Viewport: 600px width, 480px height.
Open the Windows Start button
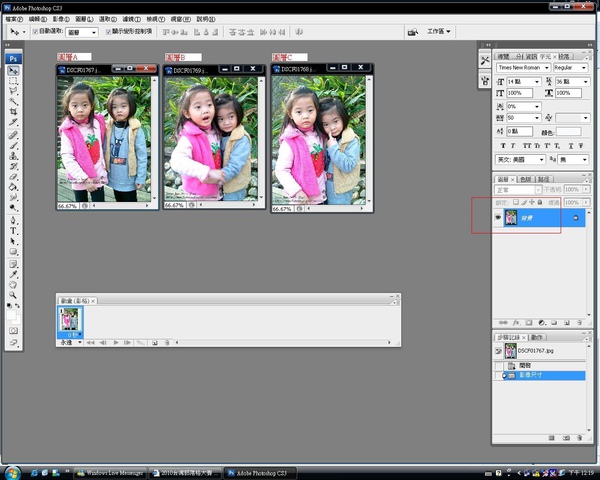[13, 473]
